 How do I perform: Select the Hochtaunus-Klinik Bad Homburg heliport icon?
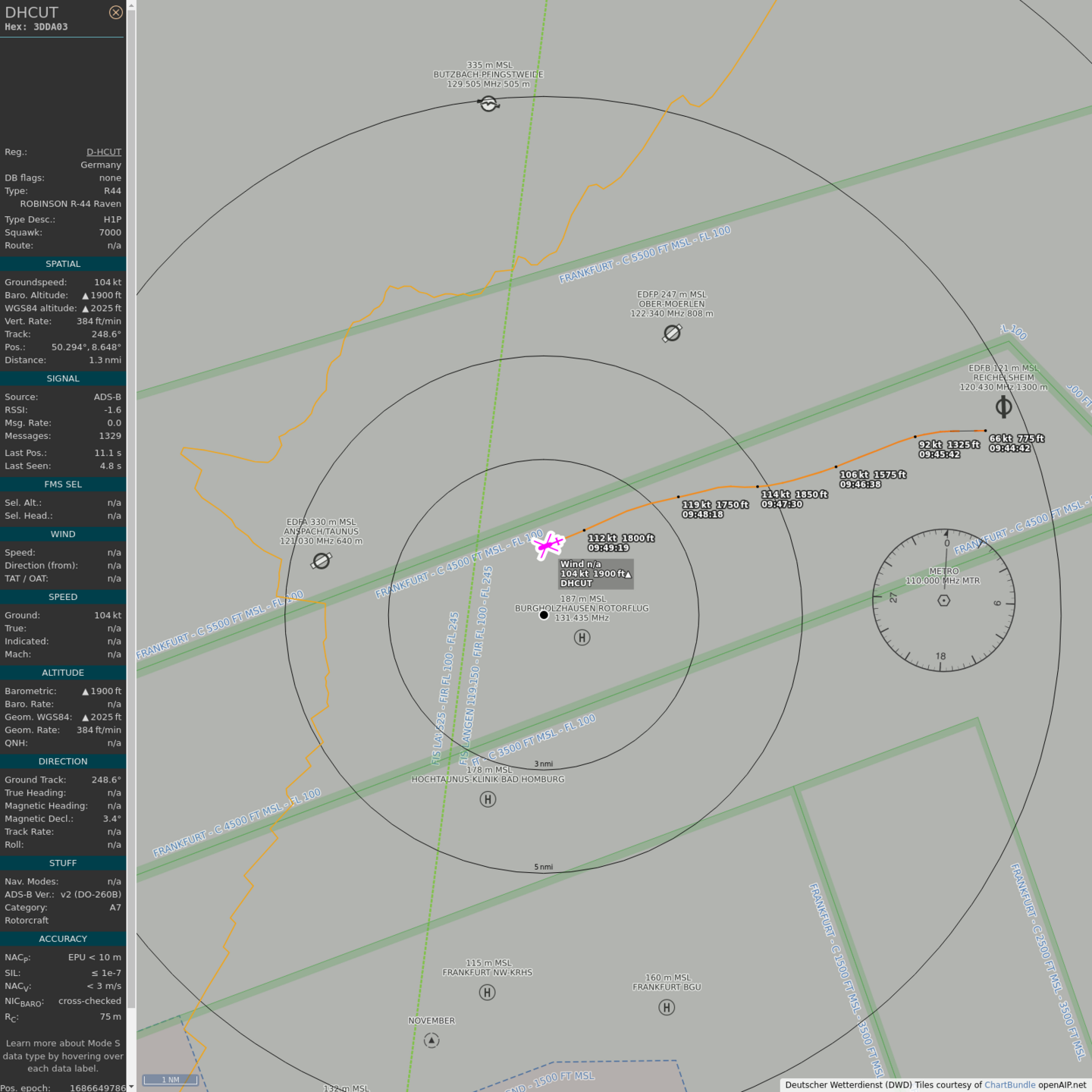(x=488, y=799)
